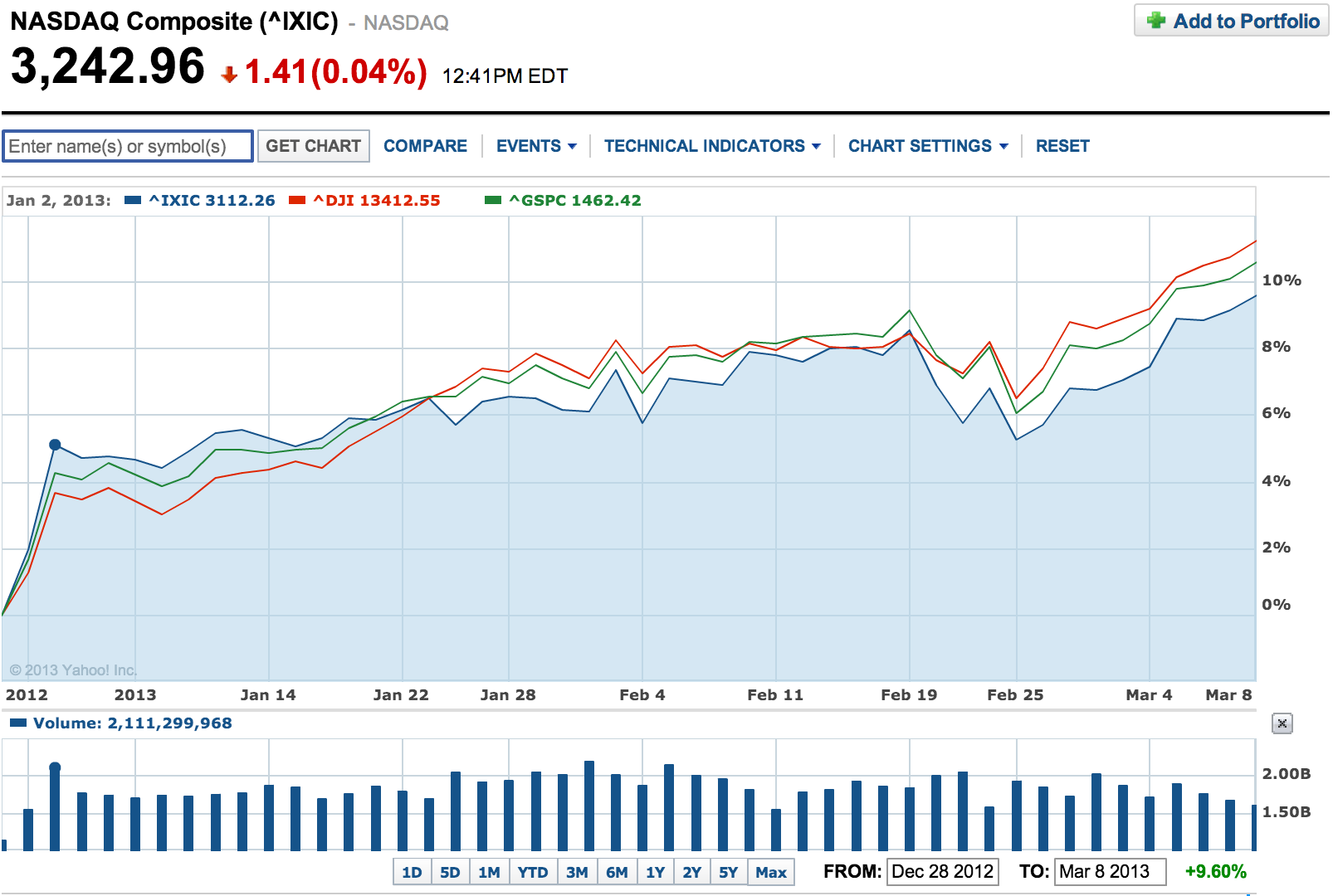Click the ^IXIC 3112.26 legend label
Screen dimensions: 1333x896
[x=212, y=200]
